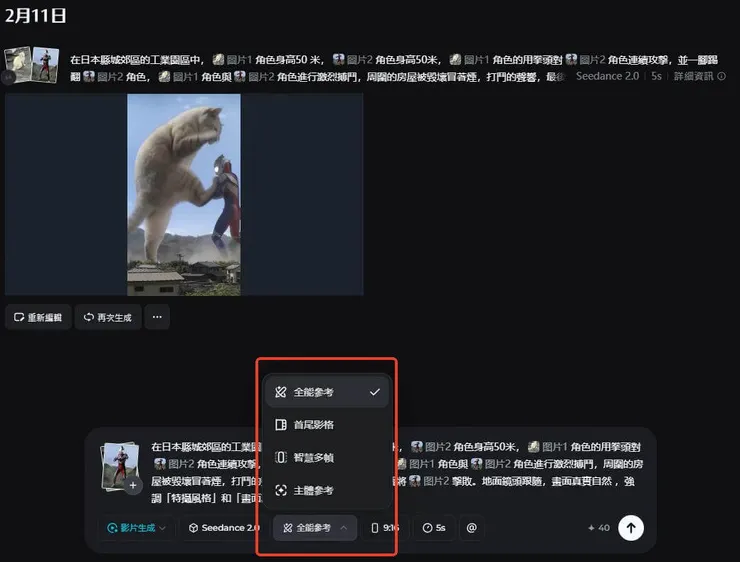Click the 智慧多幀 multi-frame icon
Screen dimensions: 740x562
click(281, 457)
